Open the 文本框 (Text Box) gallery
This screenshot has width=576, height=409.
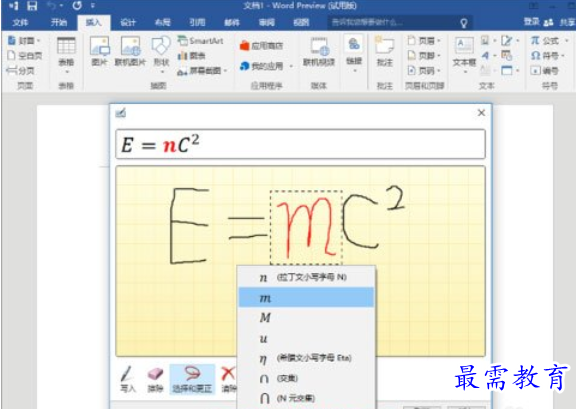point(464,54)
